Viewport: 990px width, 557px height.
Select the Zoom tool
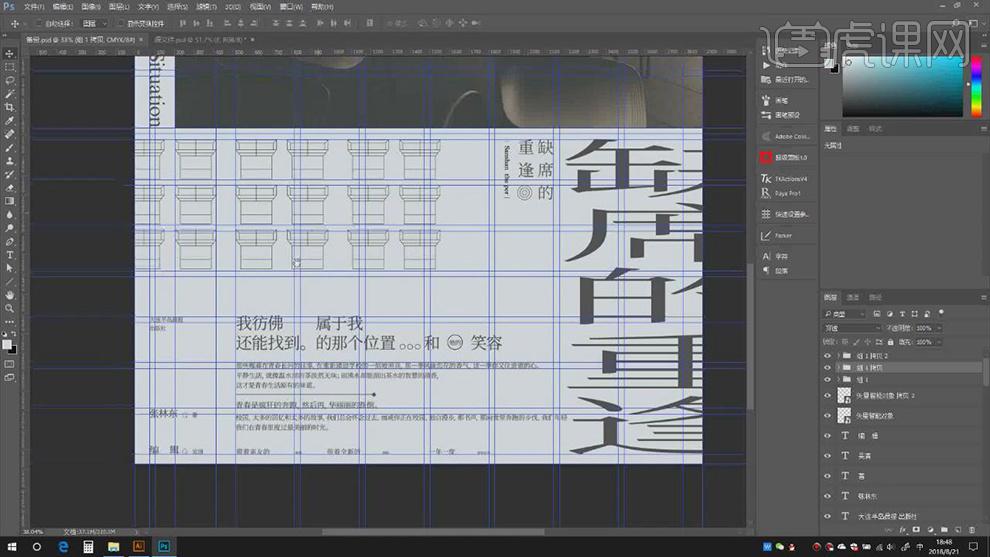[x=9, y=308]
